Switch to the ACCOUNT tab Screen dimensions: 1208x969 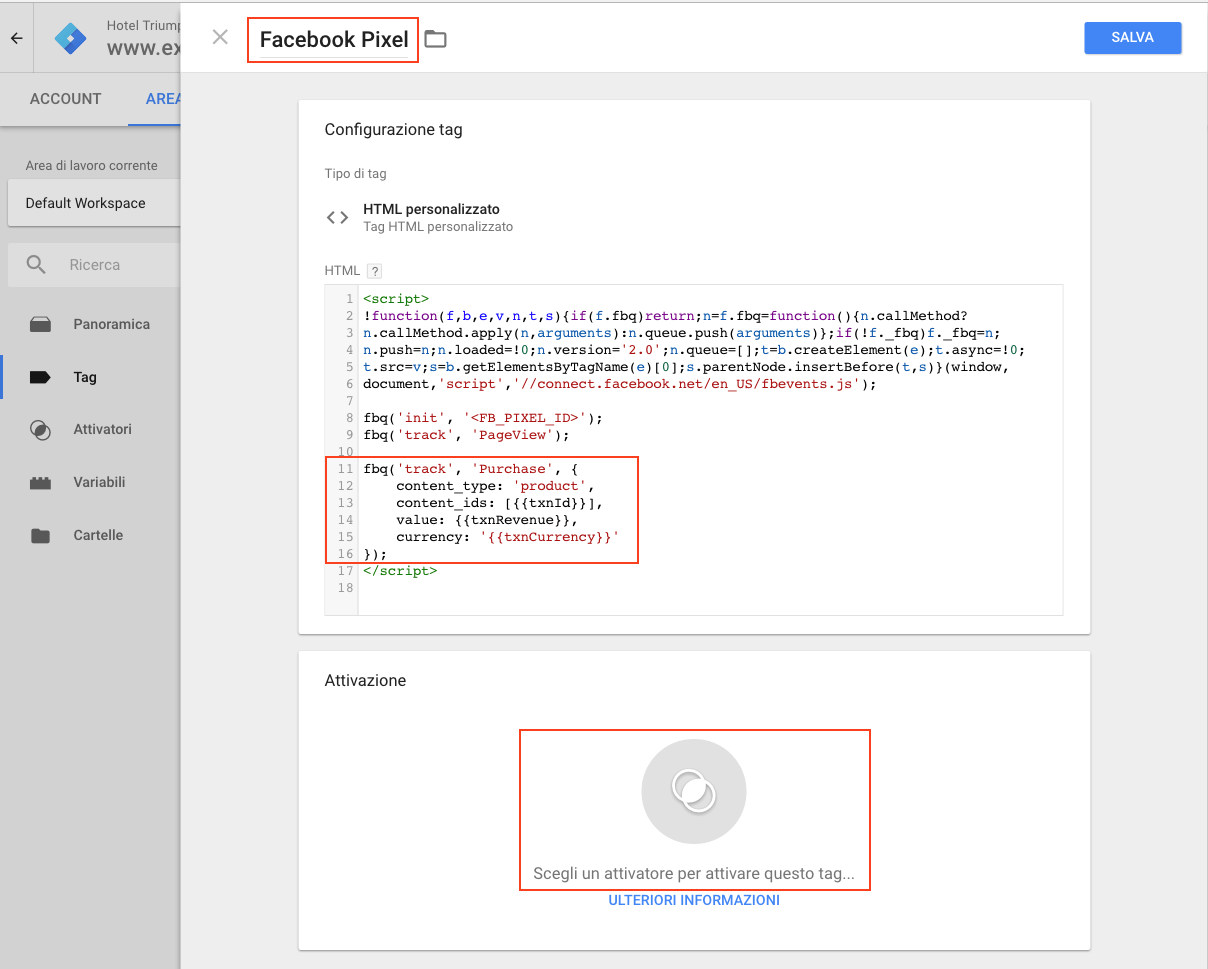pos(65,99)
